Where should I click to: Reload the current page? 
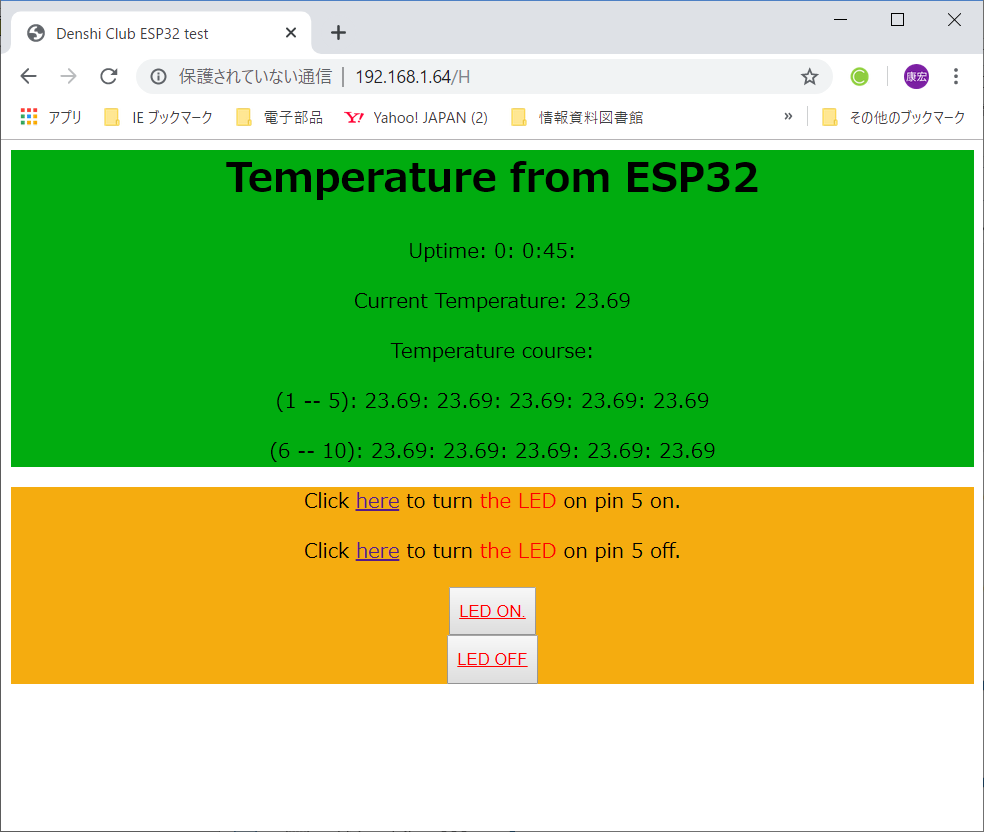[109, 77]
